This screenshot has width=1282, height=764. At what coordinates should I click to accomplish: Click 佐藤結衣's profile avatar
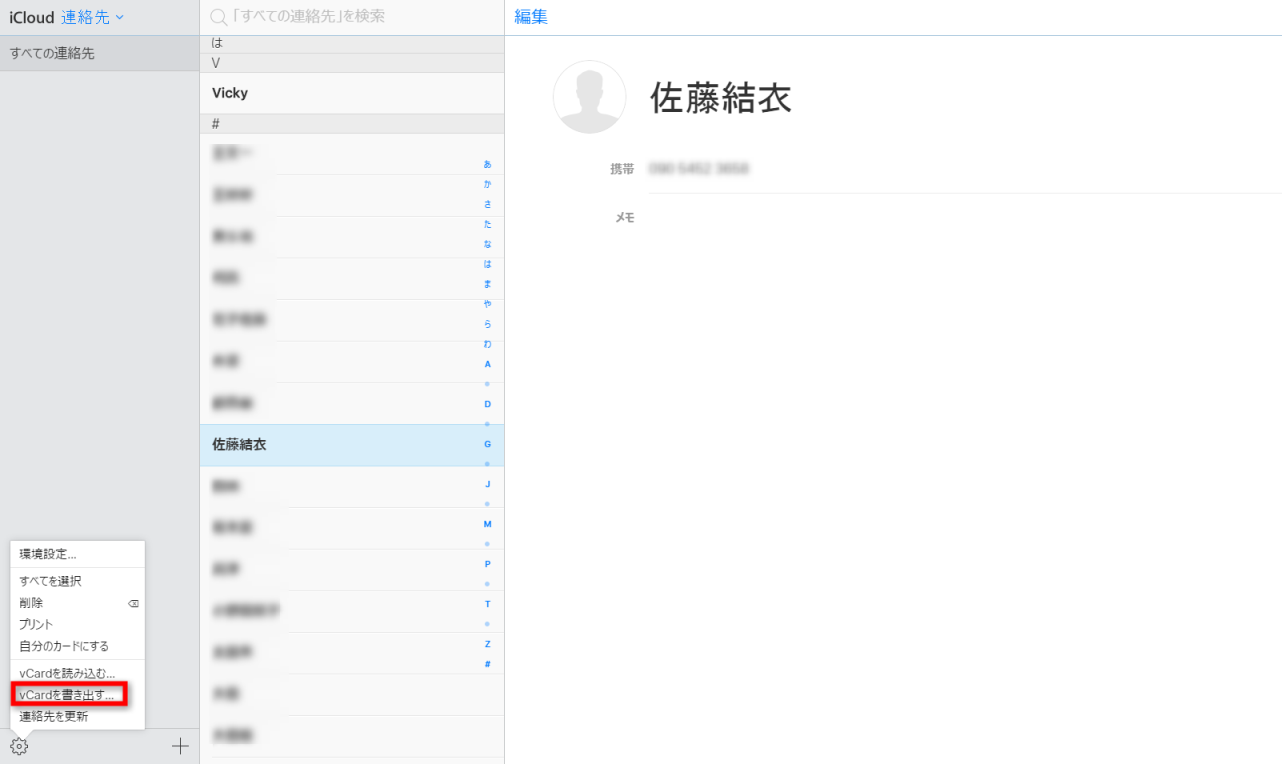point(589,97)
